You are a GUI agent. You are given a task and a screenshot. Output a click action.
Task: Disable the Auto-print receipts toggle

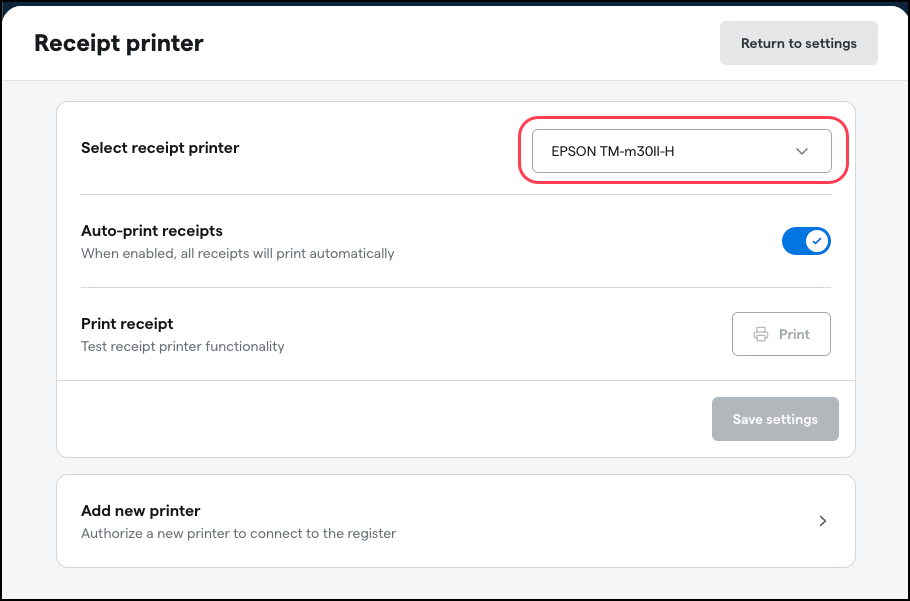point(806,241)
